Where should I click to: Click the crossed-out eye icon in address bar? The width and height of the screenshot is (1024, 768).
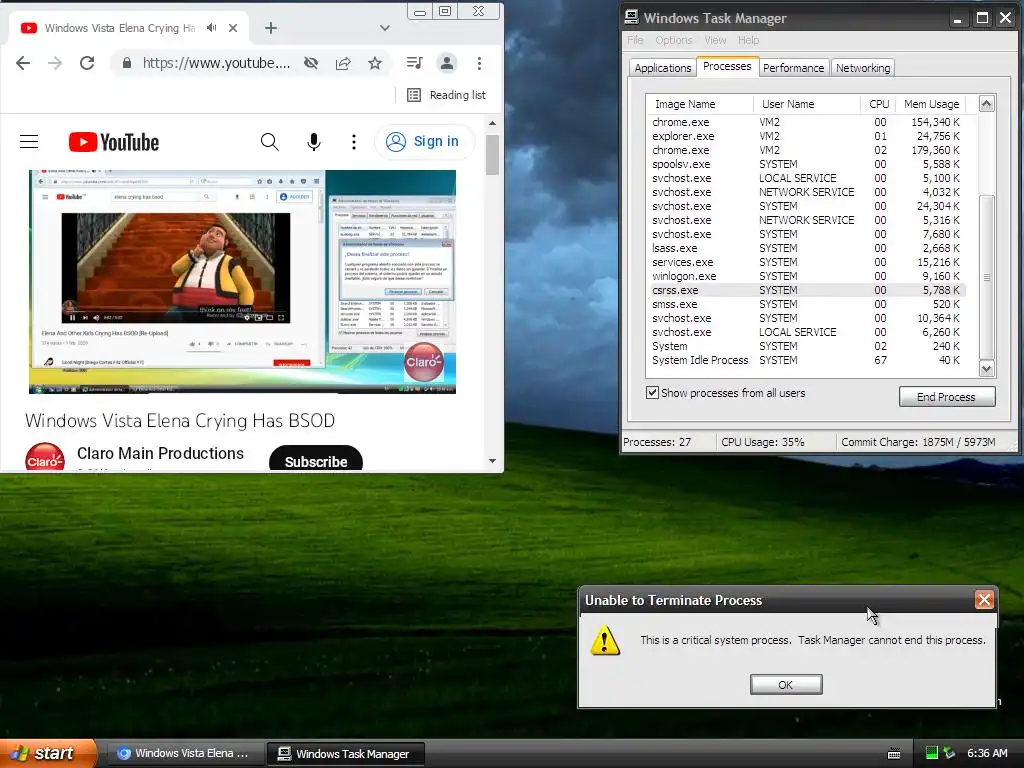tap(311, 63)
